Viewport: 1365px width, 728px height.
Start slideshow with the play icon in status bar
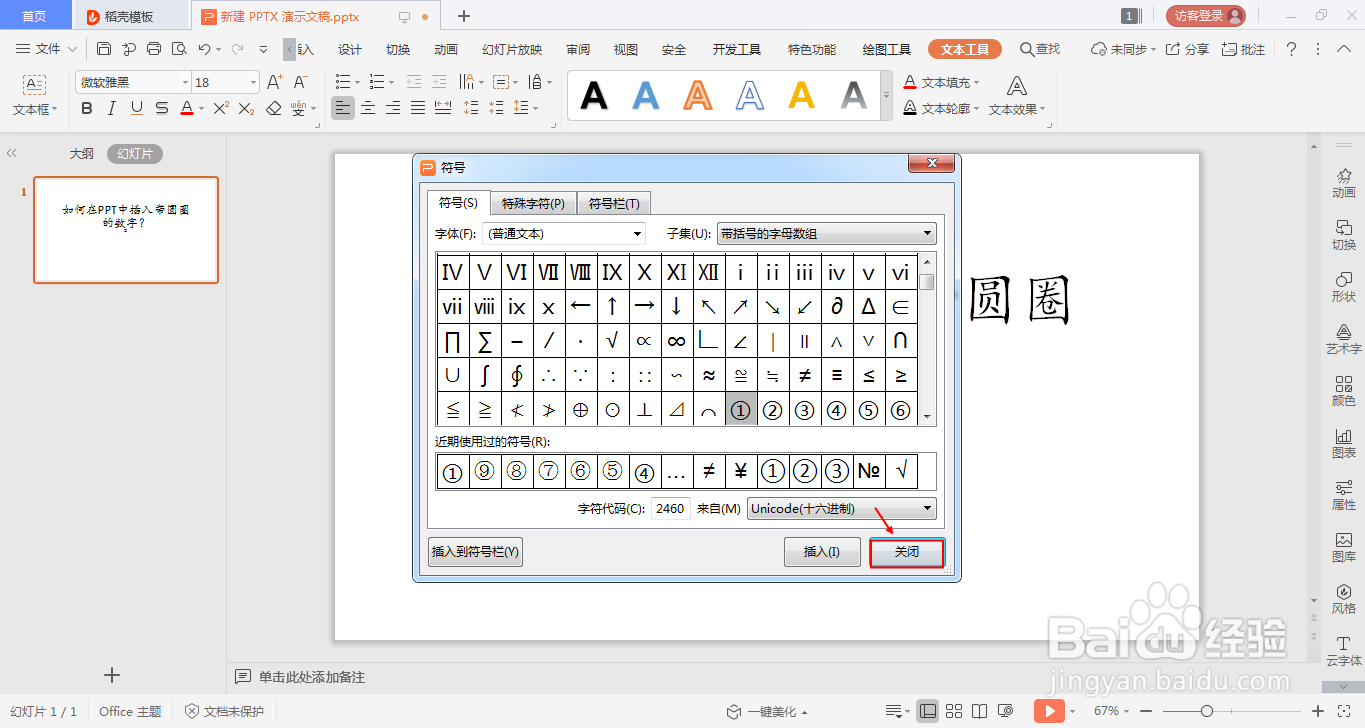[1050, 711]
